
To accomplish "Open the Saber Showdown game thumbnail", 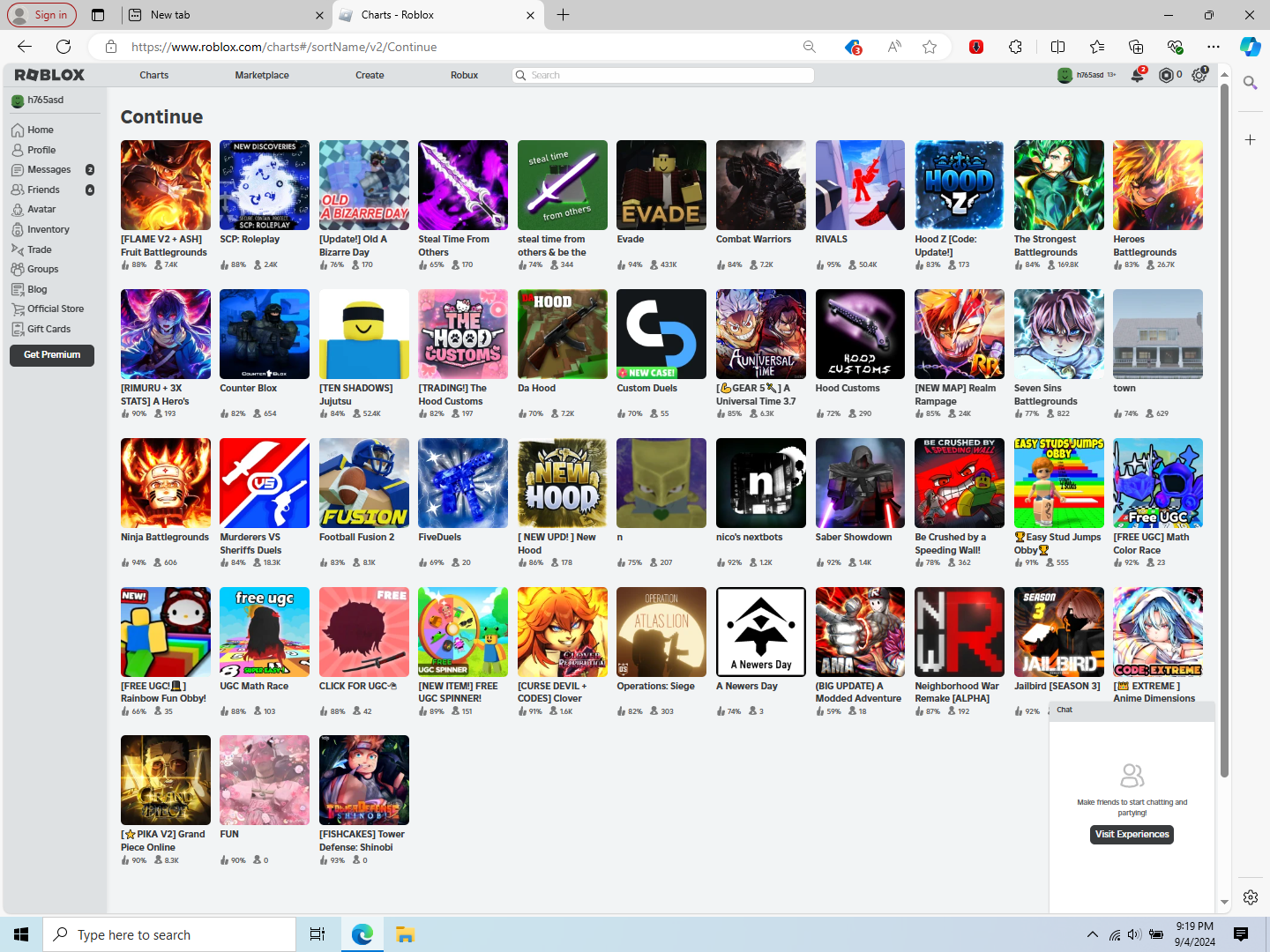I will (x=860, y=483).
